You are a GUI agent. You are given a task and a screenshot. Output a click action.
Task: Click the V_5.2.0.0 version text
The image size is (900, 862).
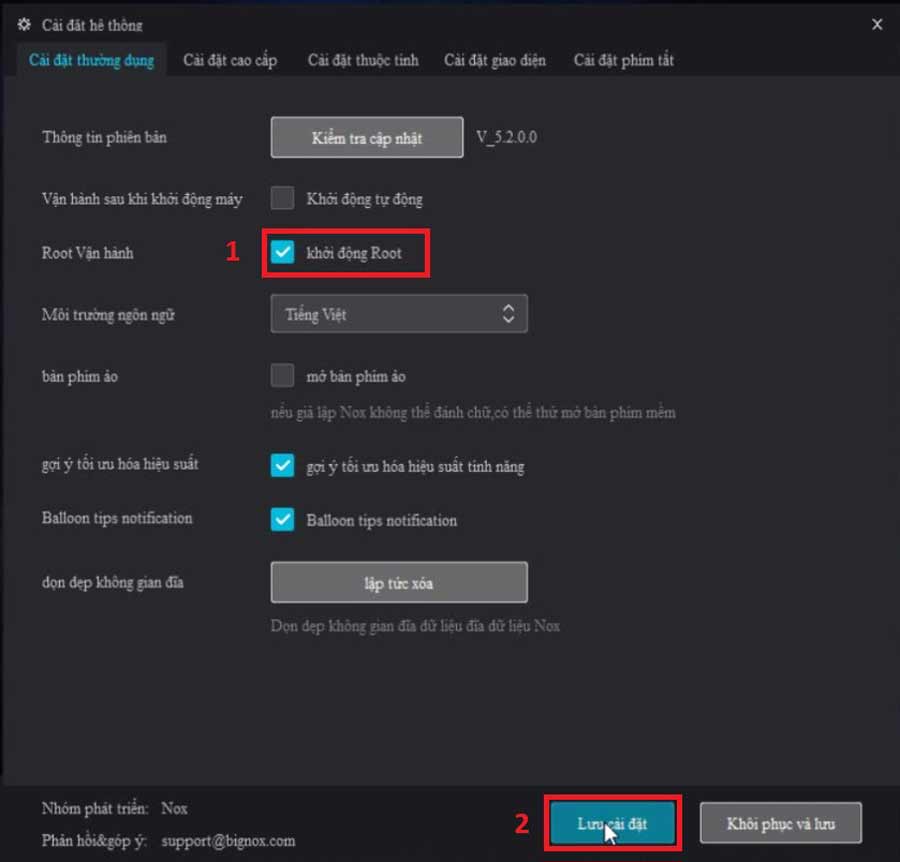coord(506,138)
